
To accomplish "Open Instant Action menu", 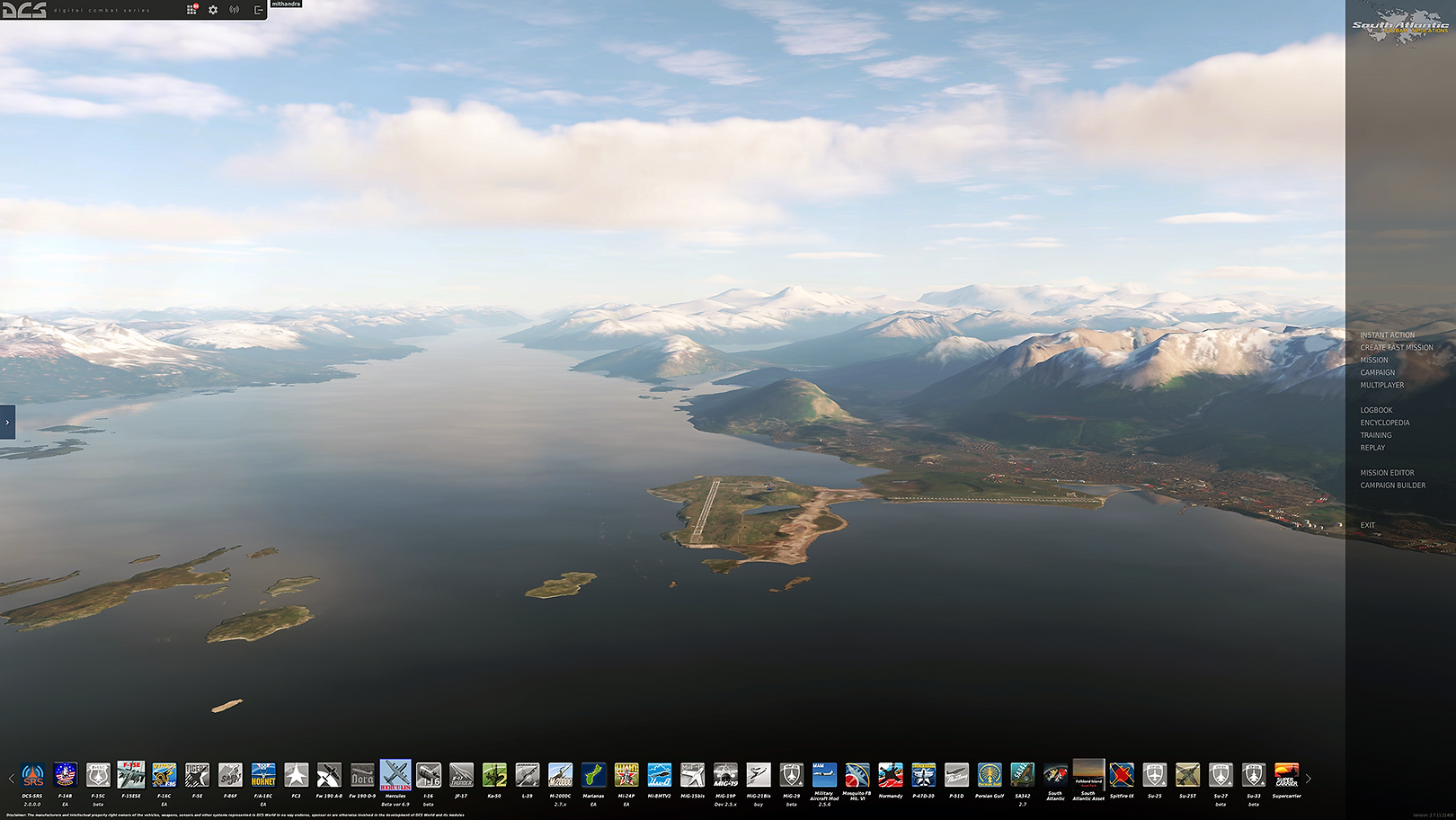I will 1387,335.
